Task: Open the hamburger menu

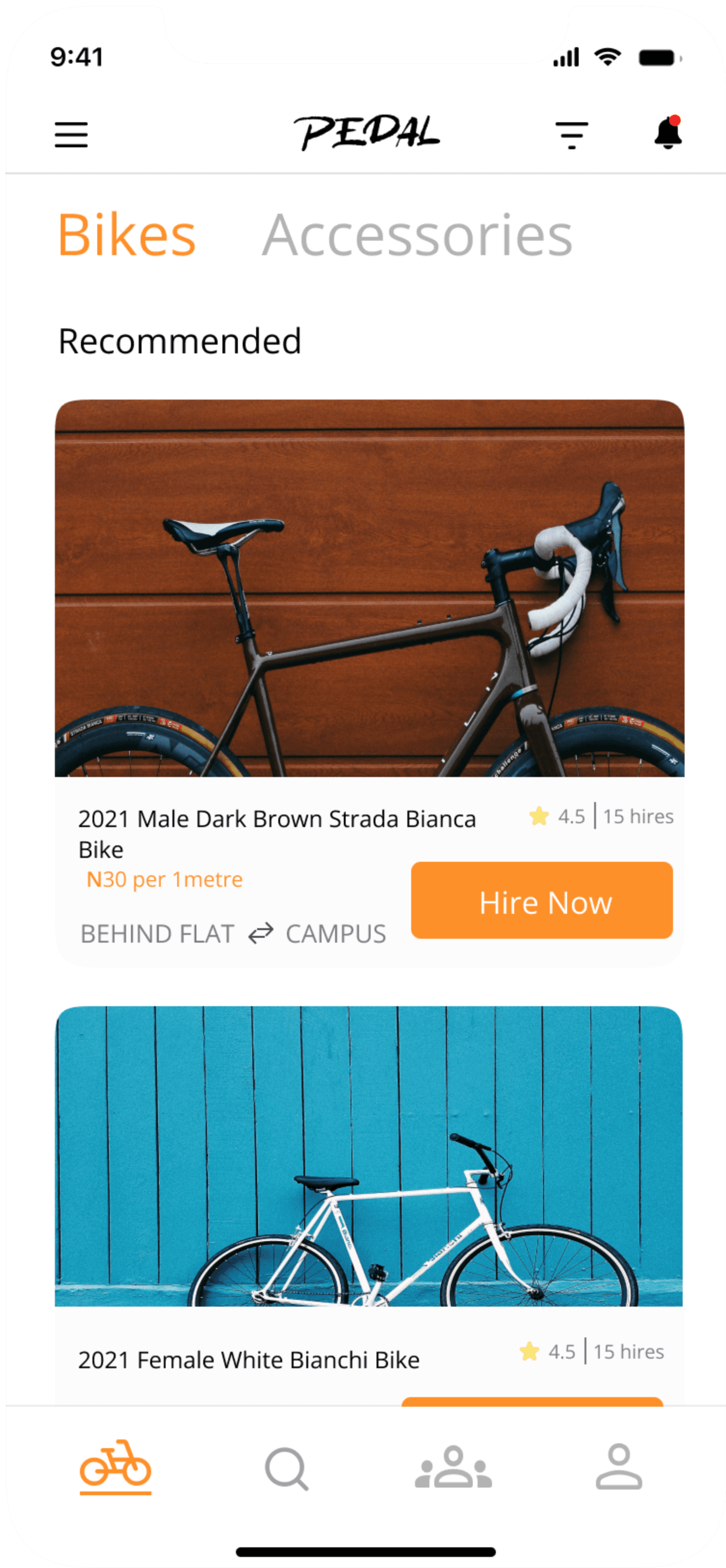Action: tap(71, 134)
